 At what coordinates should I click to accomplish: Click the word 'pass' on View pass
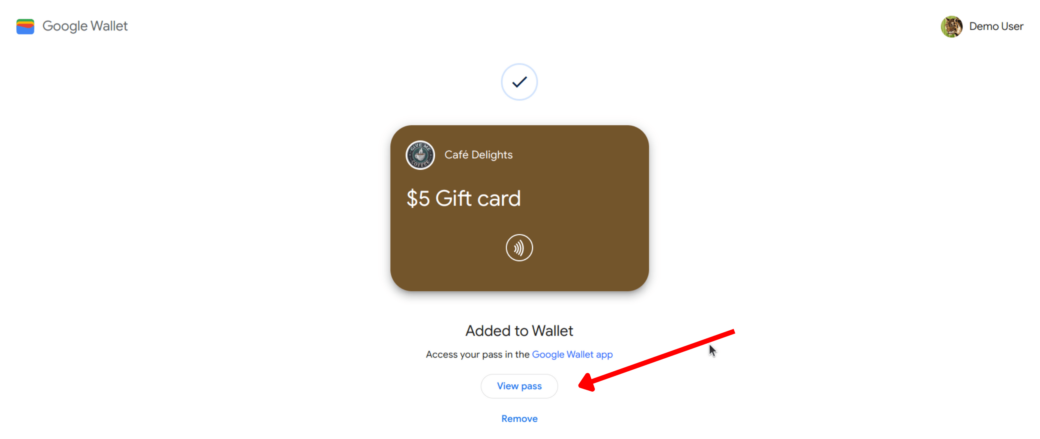pos(531,387)
